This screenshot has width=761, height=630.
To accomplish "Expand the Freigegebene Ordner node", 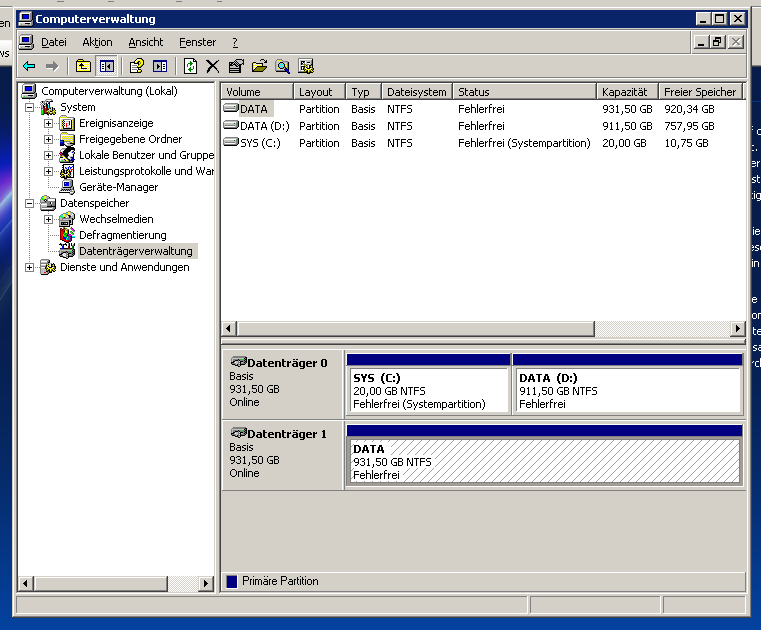I will [49, 139].
